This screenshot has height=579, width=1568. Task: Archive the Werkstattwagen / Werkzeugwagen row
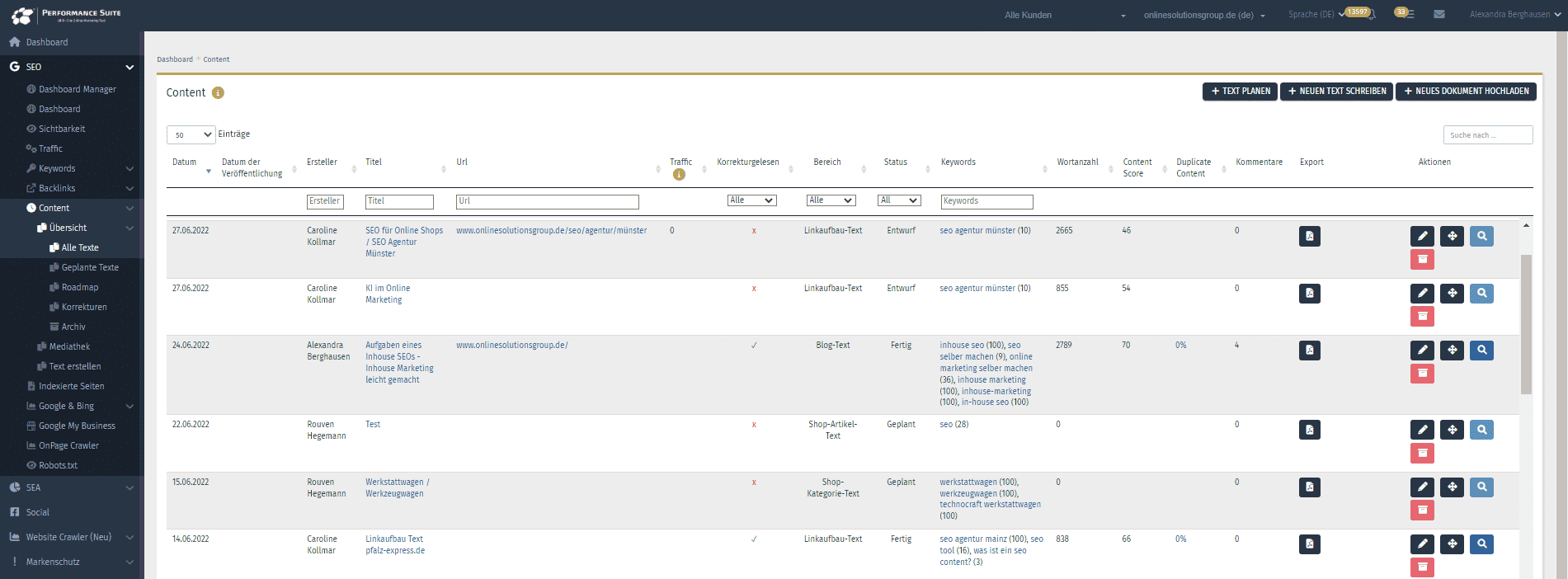coord(1423,511)
